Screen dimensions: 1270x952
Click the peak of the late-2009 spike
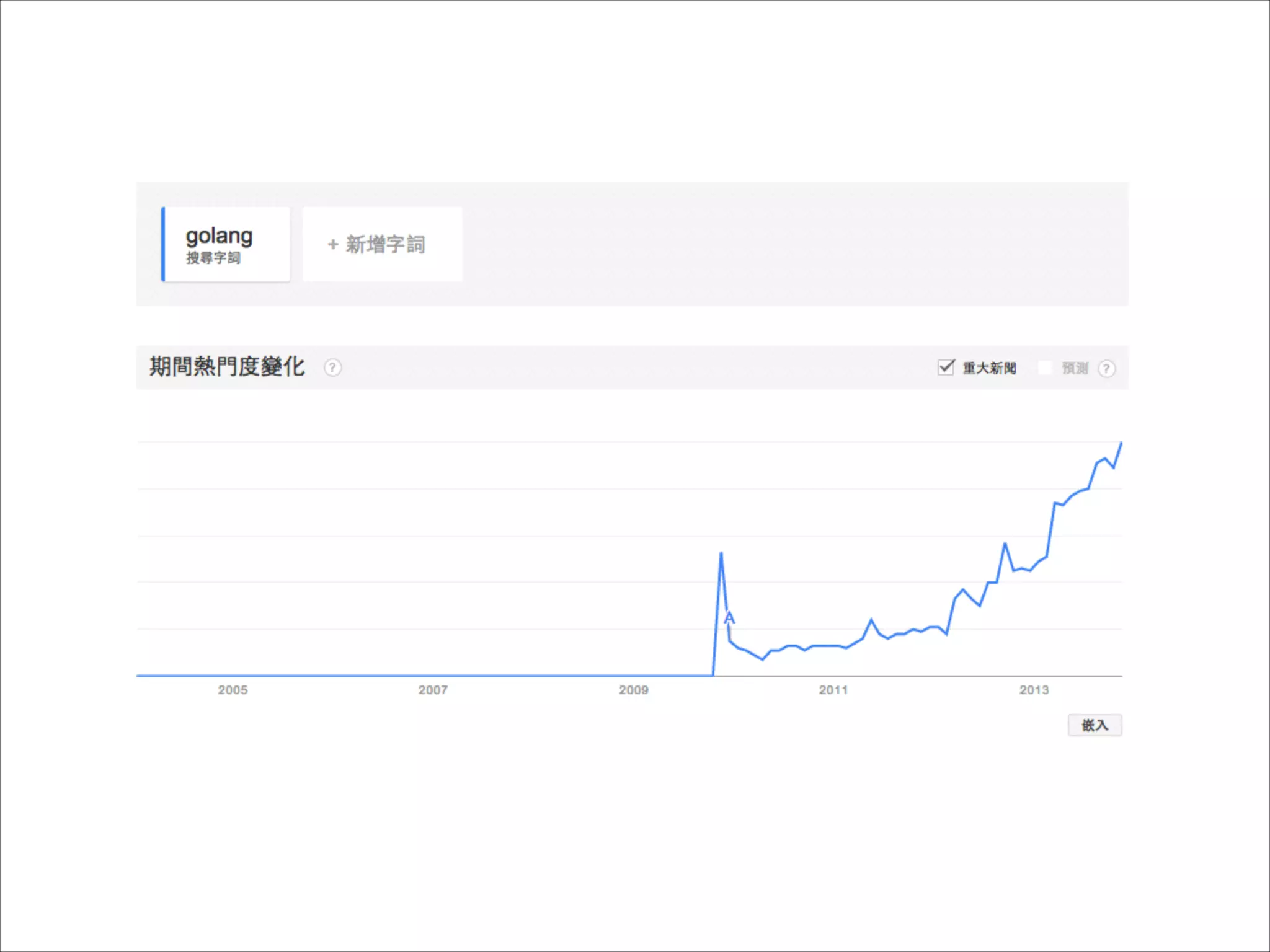click(x=721, y=553)
